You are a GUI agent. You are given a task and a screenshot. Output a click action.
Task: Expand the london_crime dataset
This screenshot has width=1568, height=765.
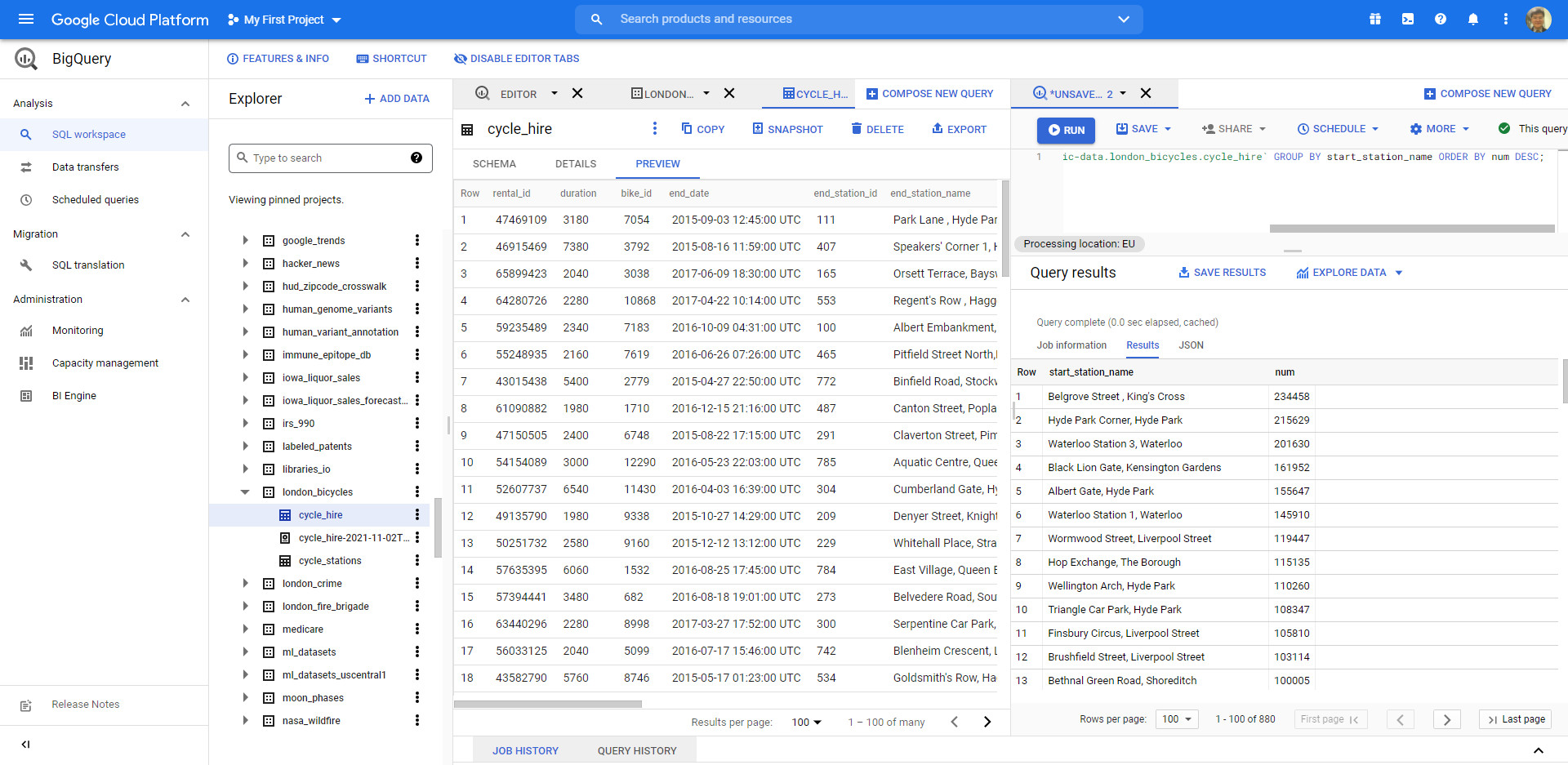click(245, 583)
